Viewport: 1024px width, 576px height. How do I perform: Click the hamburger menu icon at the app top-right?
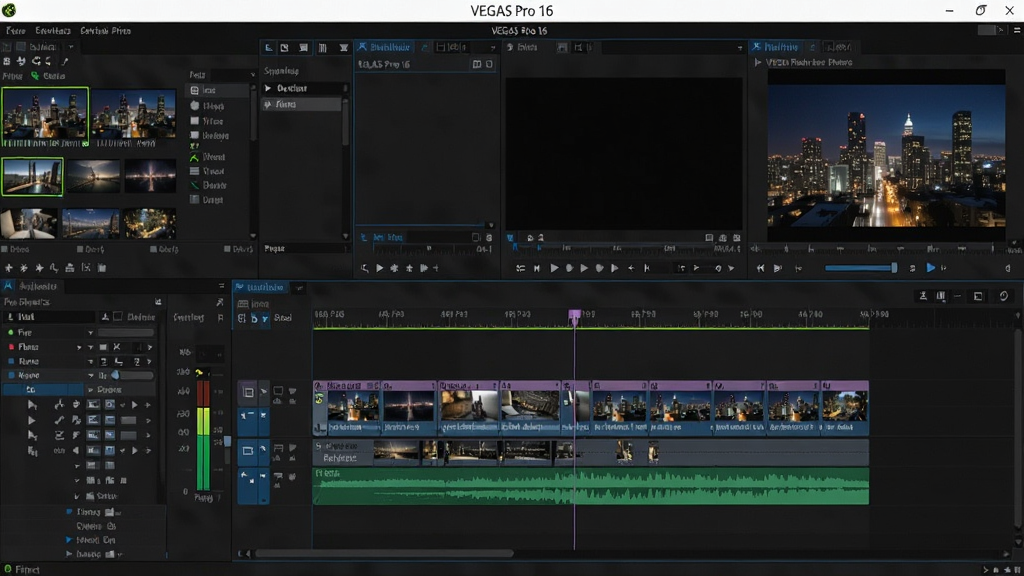point(1017,30)
